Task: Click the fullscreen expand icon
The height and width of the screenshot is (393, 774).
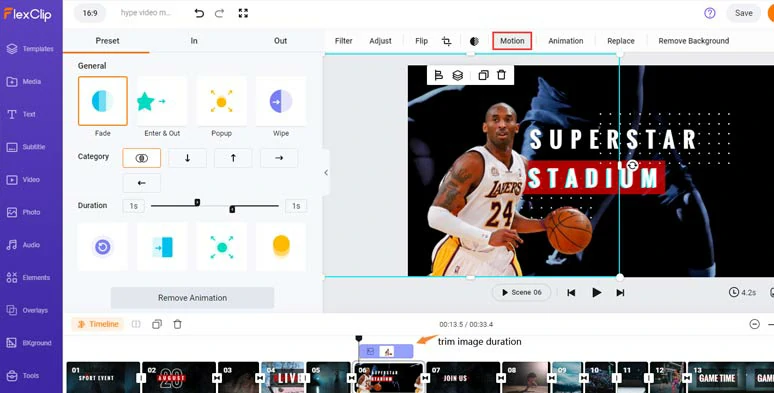Action: (x=243, y=13)
